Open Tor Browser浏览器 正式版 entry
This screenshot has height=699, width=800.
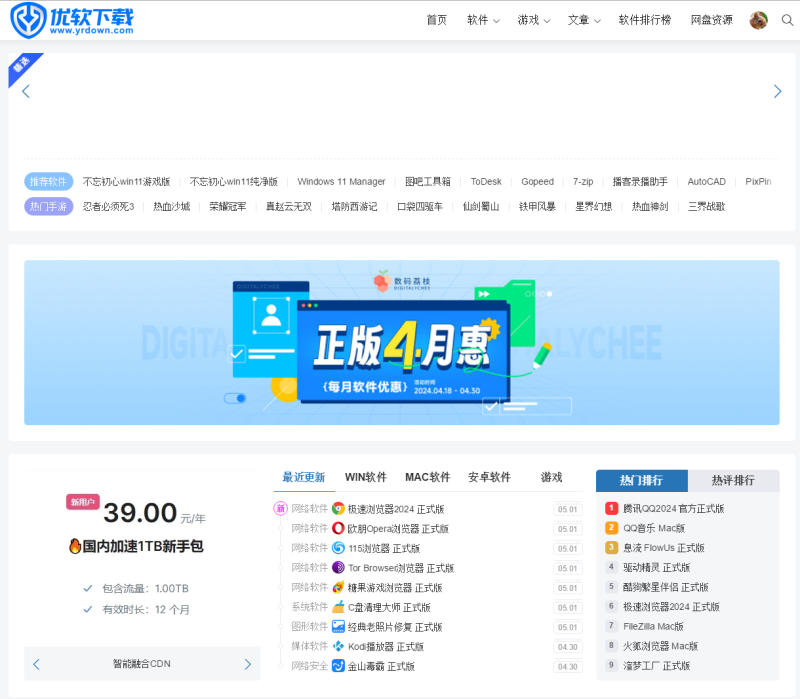[x=401, y=568]
